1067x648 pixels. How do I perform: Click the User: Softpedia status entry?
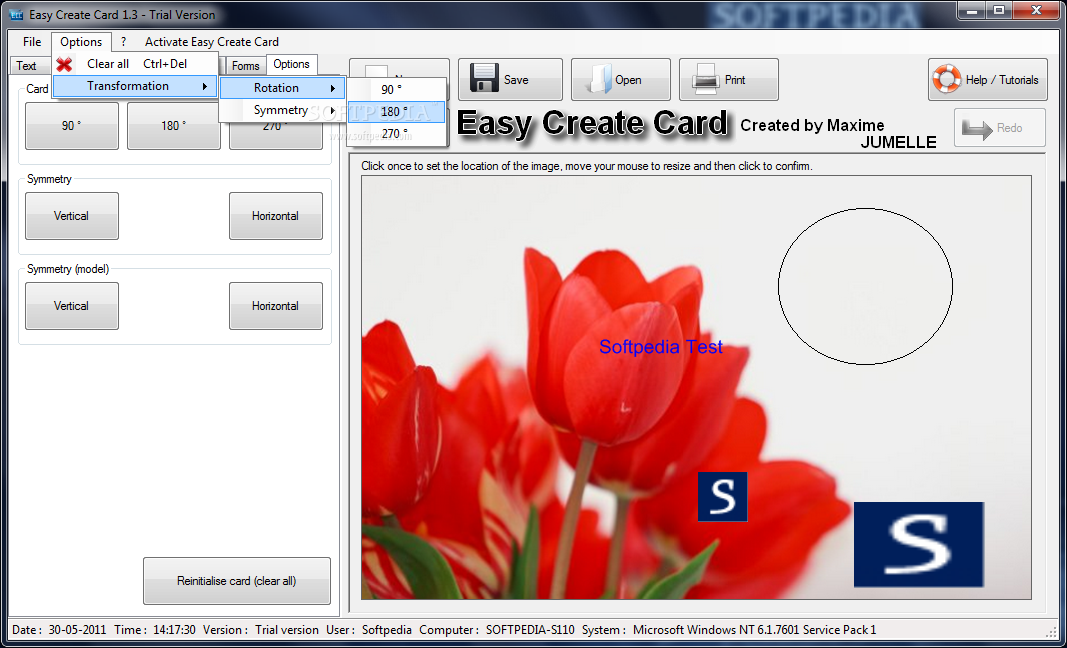pyautogui.click(x=368, y=630)
